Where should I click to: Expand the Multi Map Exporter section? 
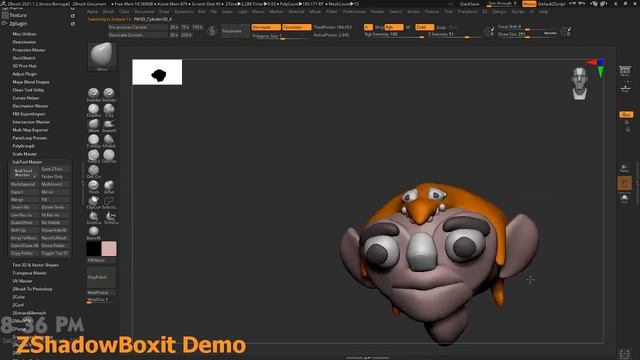pyautogui.click(x=30, y=130)
